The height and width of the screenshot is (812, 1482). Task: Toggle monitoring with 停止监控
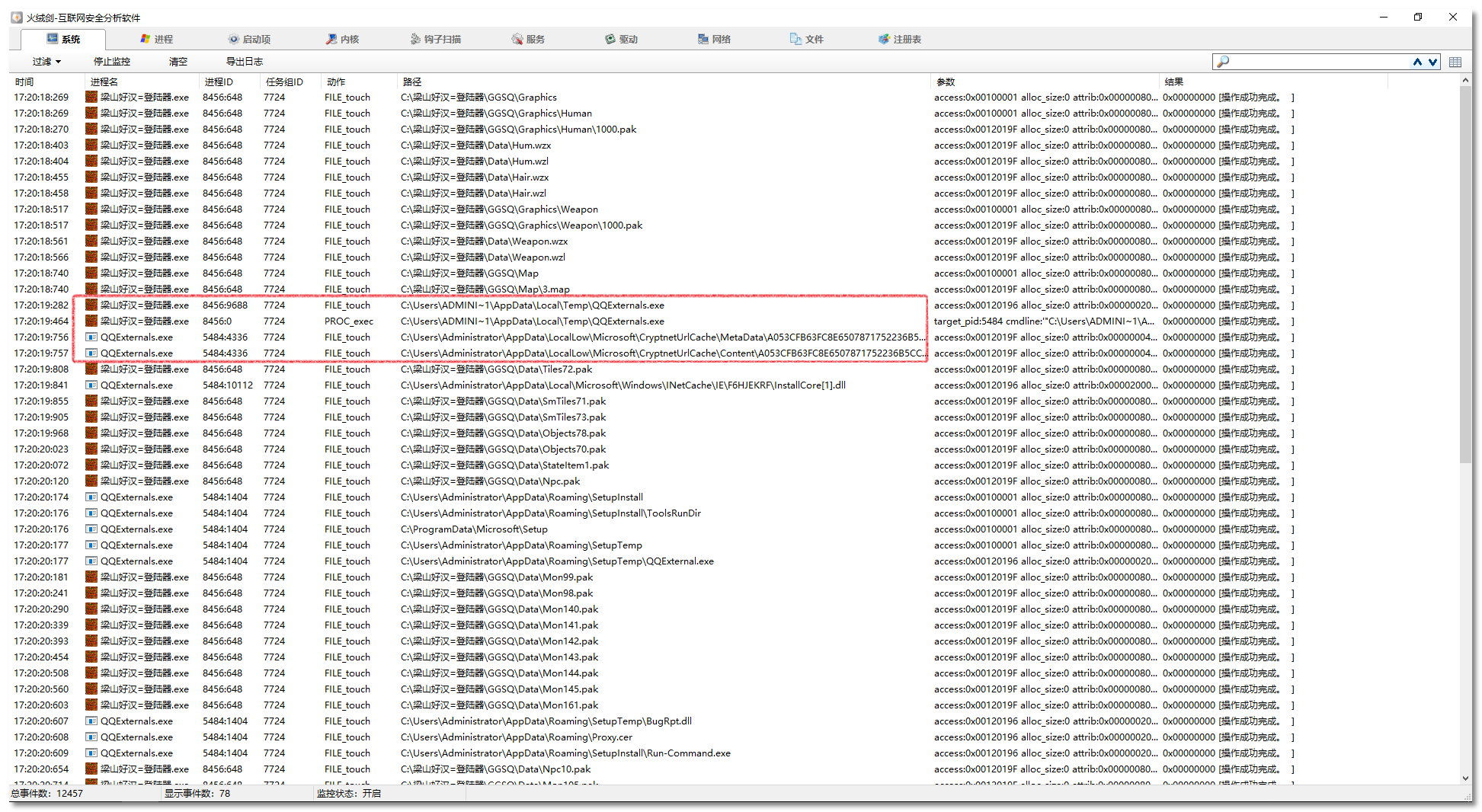pos(112,62)
